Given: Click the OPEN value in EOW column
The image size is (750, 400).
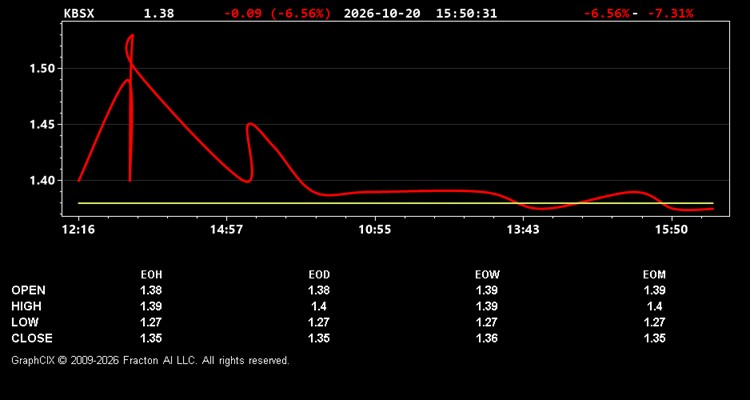Looking at the screenshot, I should (x=487, y=290).
